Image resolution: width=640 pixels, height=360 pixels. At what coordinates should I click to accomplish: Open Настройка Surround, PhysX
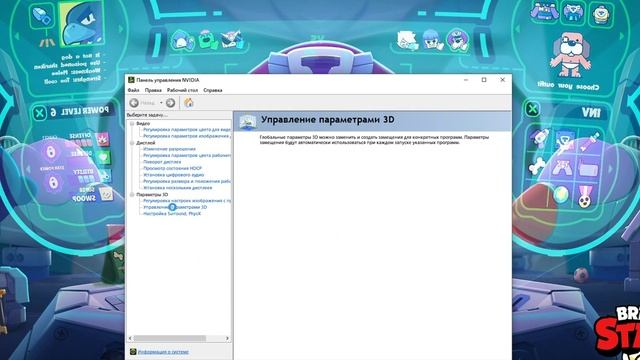pos(172,213)
